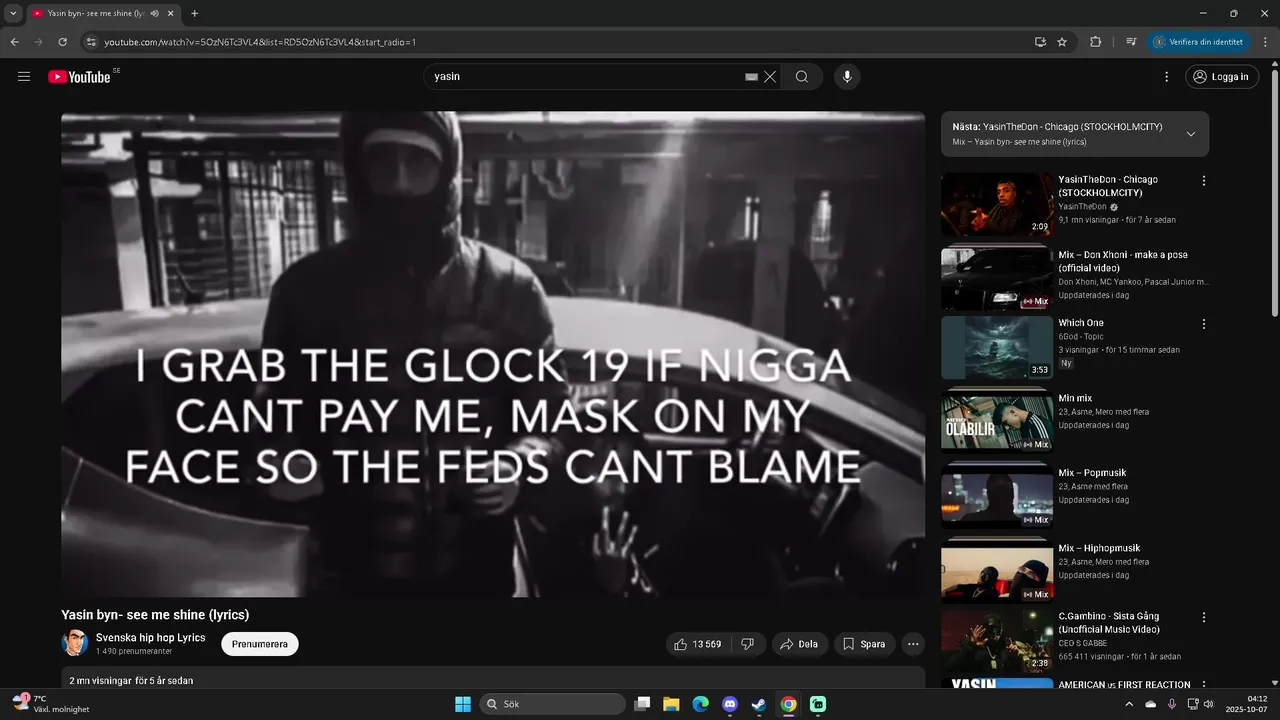The width and height of the screenshot is (1280, 720).
Task: Focus the YouTube search field containing yasin
Action: (585, 77)
